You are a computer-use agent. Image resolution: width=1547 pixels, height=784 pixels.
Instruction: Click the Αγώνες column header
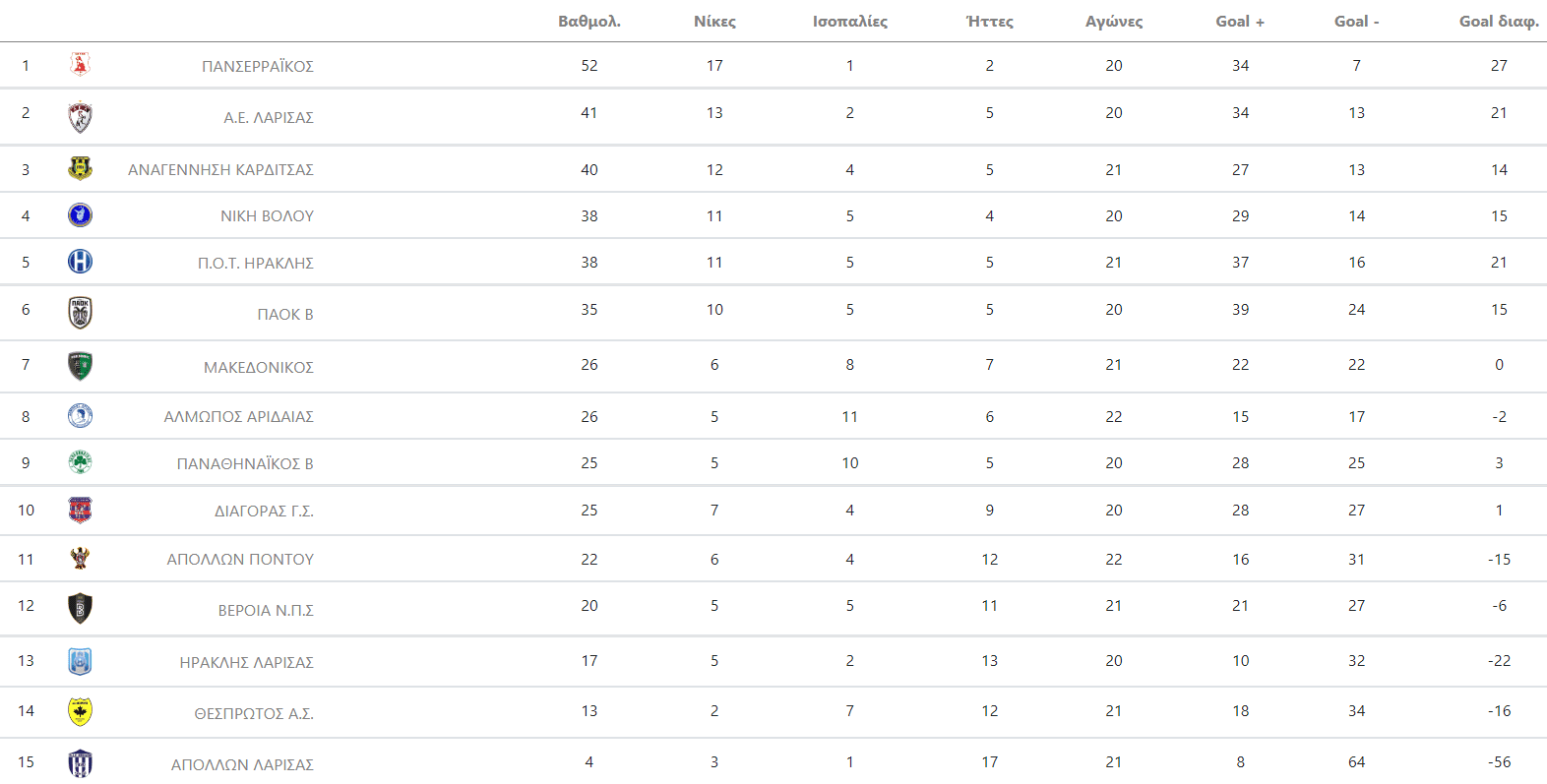click(x=1113, y=21)
